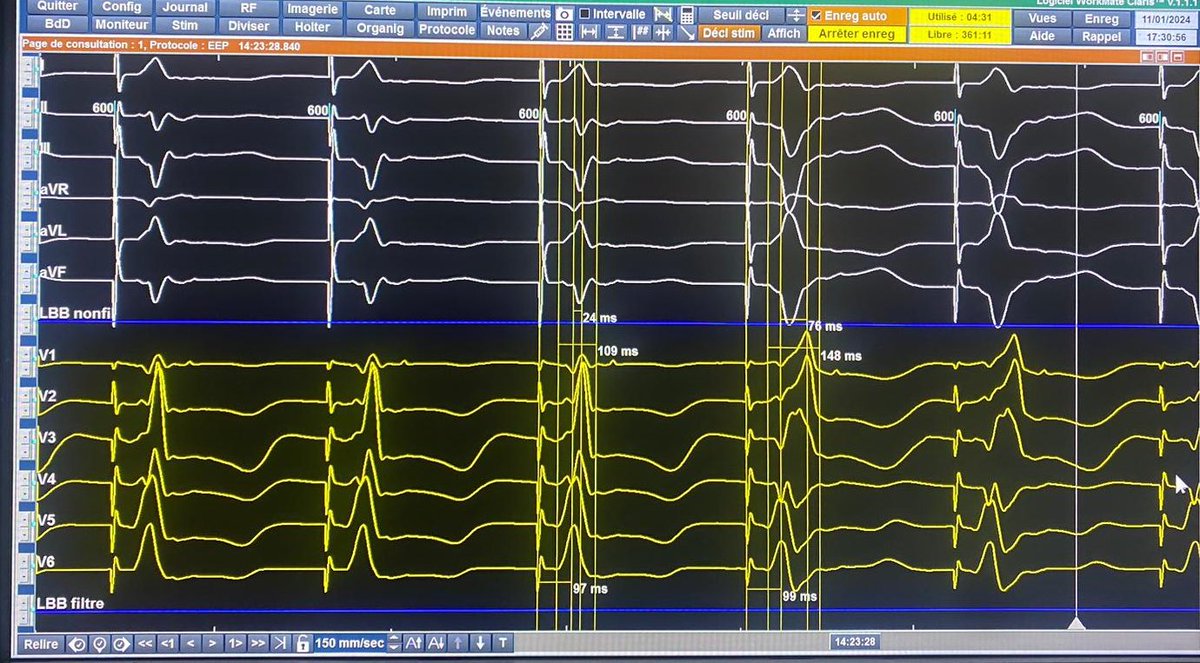Click the Stim button
This screenshot has height=663, width=1200.
point(184,25)
